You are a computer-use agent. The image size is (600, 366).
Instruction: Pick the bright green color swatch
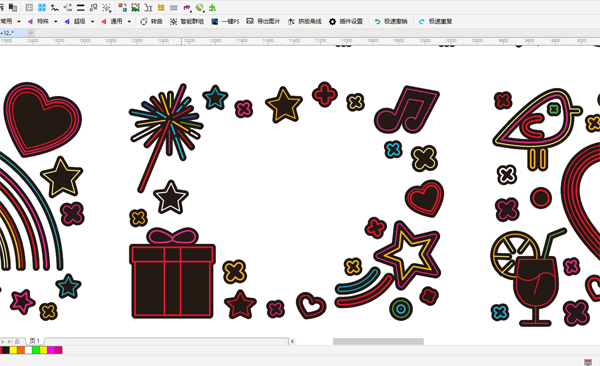coord(36,350)
